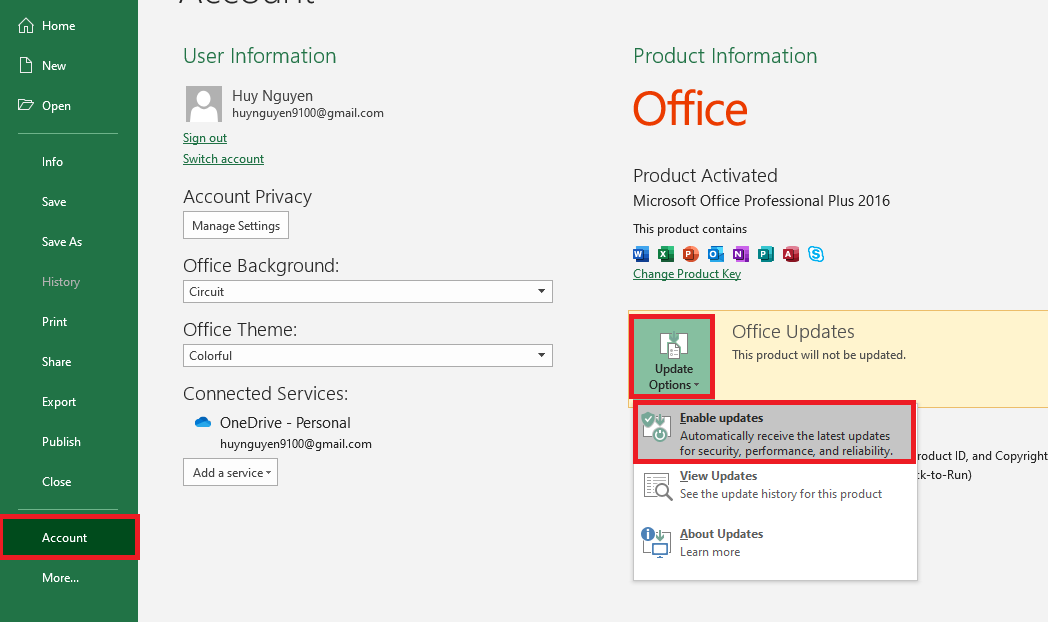Click the OneDrive cloud icon
Screen dimensions: 1048x622
click(x=203, y=423)
